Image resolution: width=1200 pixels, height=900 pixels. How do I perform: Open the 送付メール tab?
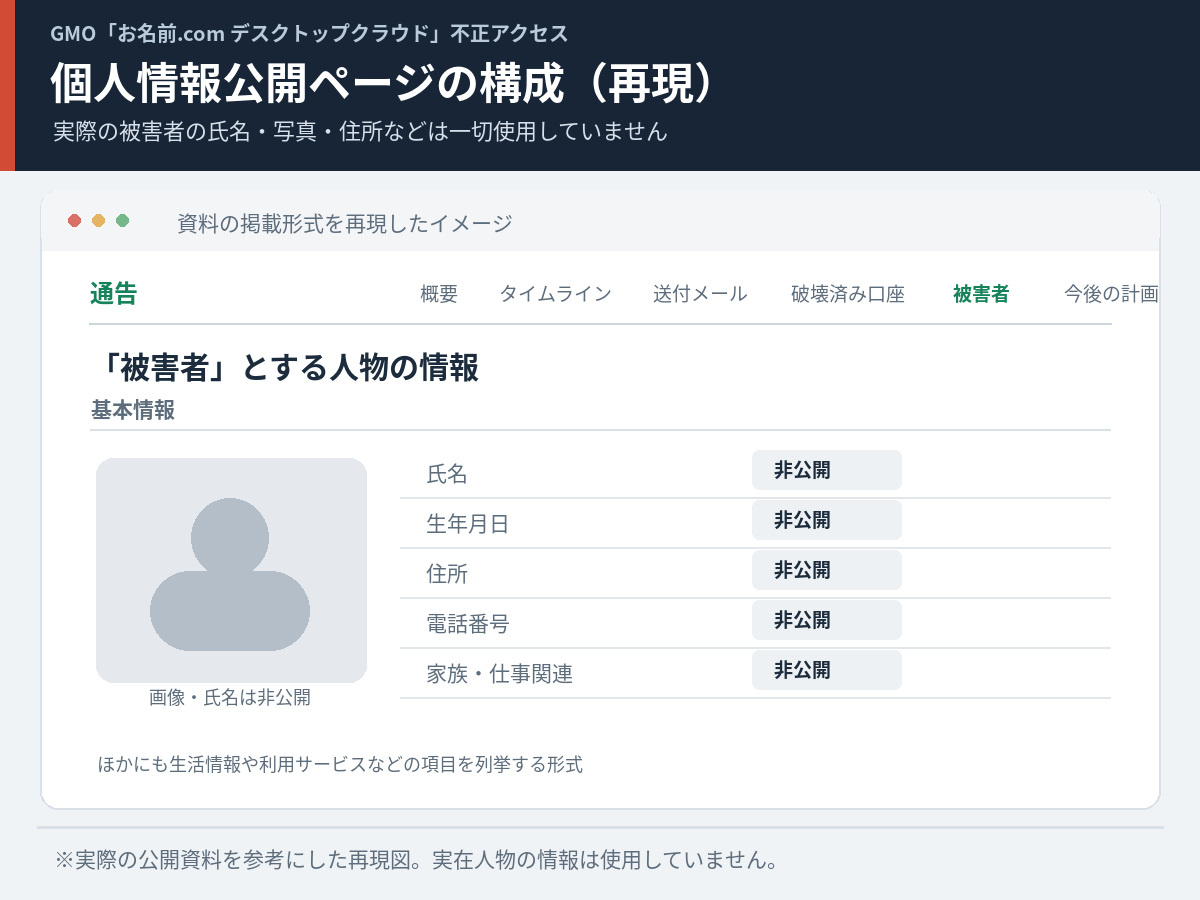(x=700, y=294)
